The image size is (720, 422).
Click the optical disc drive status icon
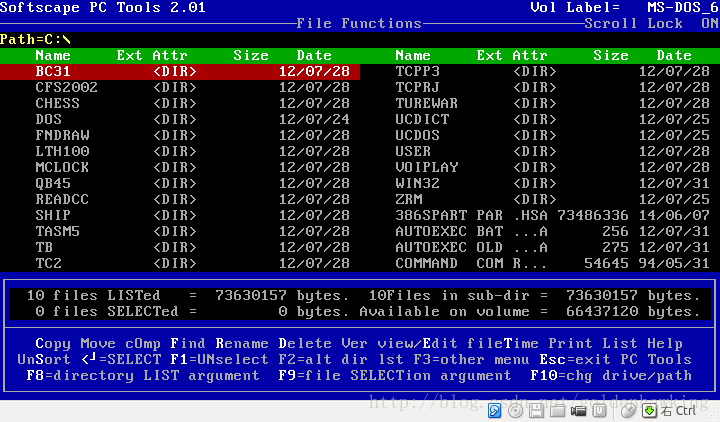[x=515, y=411]
